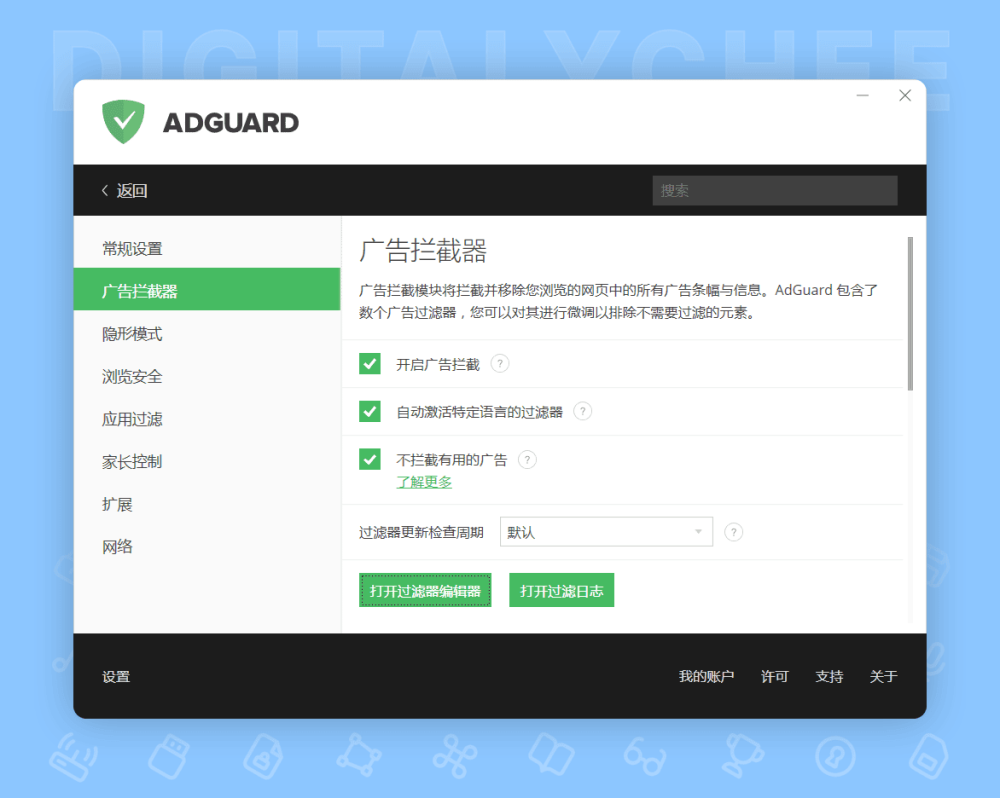Disable the 不拦截有用的广告 checkbox
This screenshot has width=1000, height=798.
[370, 459]
